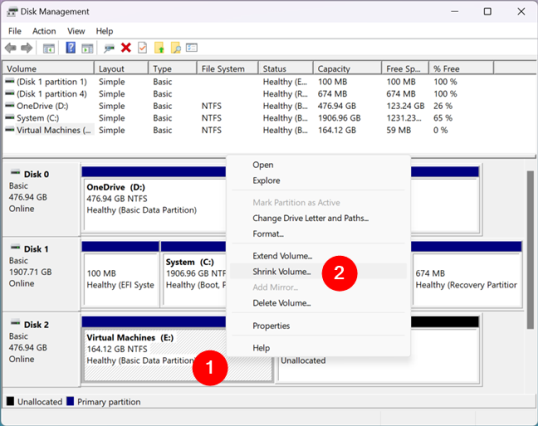Viewport: 538px width, 426px height.
Task: Sort by the Type column header
Action: tap(173, 69)
